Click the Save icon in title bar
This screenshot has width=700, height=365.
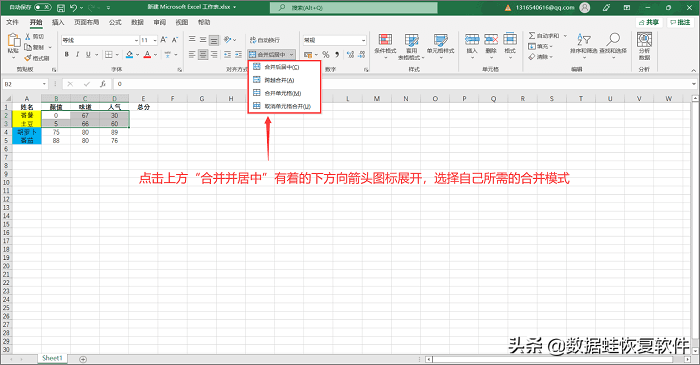[61, 8]
